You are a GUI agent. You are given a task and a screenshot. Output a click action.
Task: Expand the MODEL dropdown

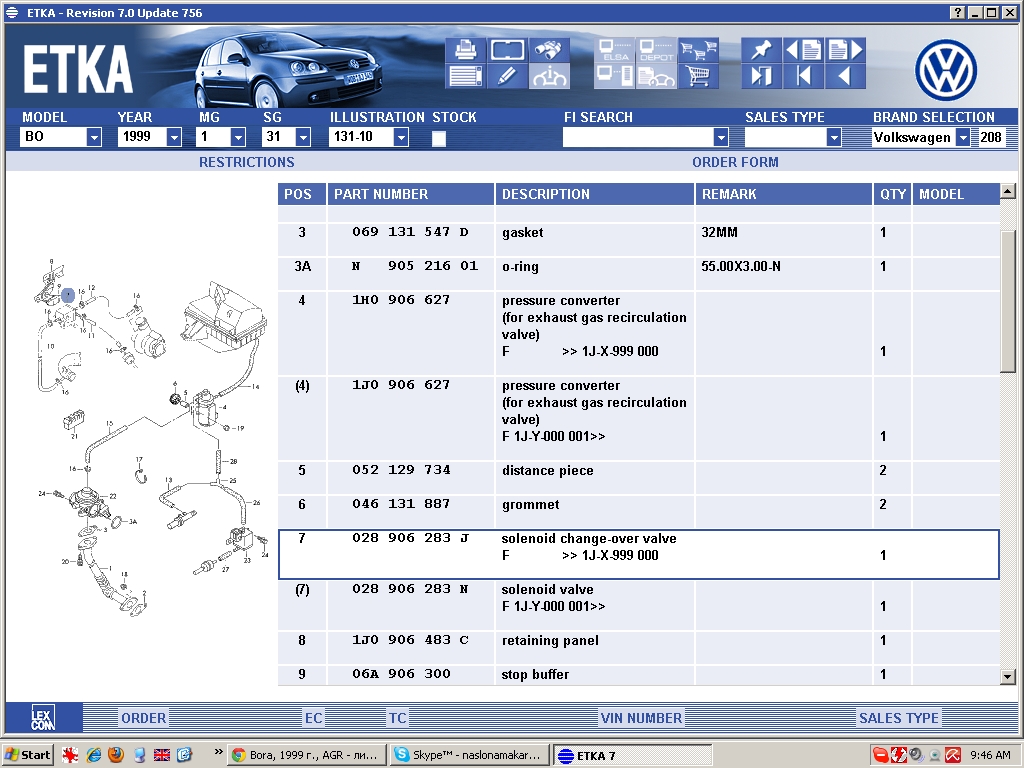click(x=94, y=138)
